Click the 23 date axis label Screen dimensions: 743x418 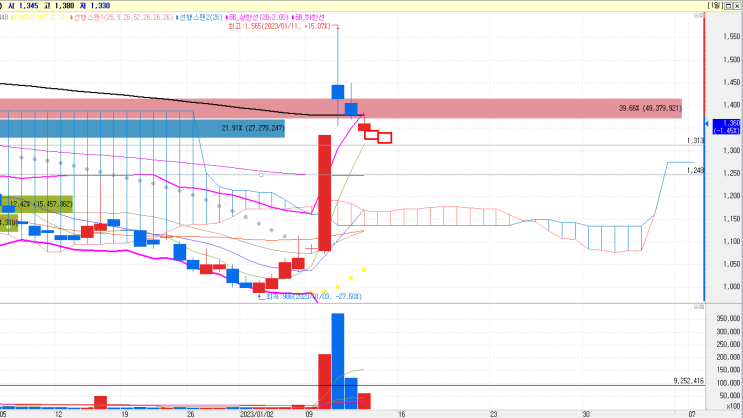click(x=494, y=414)
